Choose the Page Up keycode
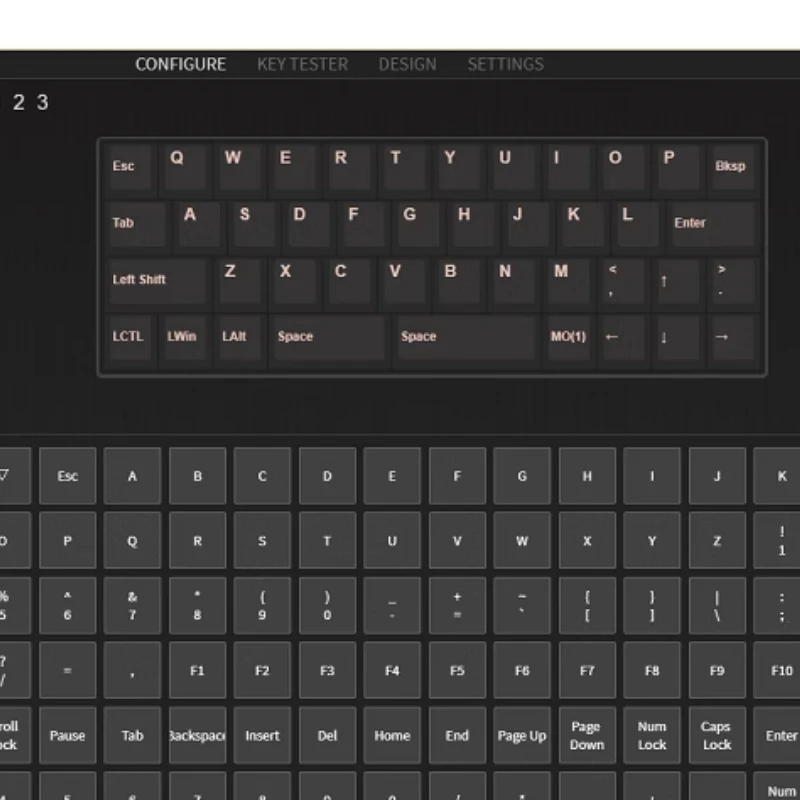Image resolution: width=800 pixels, height=800 pixels. [522, 736]
